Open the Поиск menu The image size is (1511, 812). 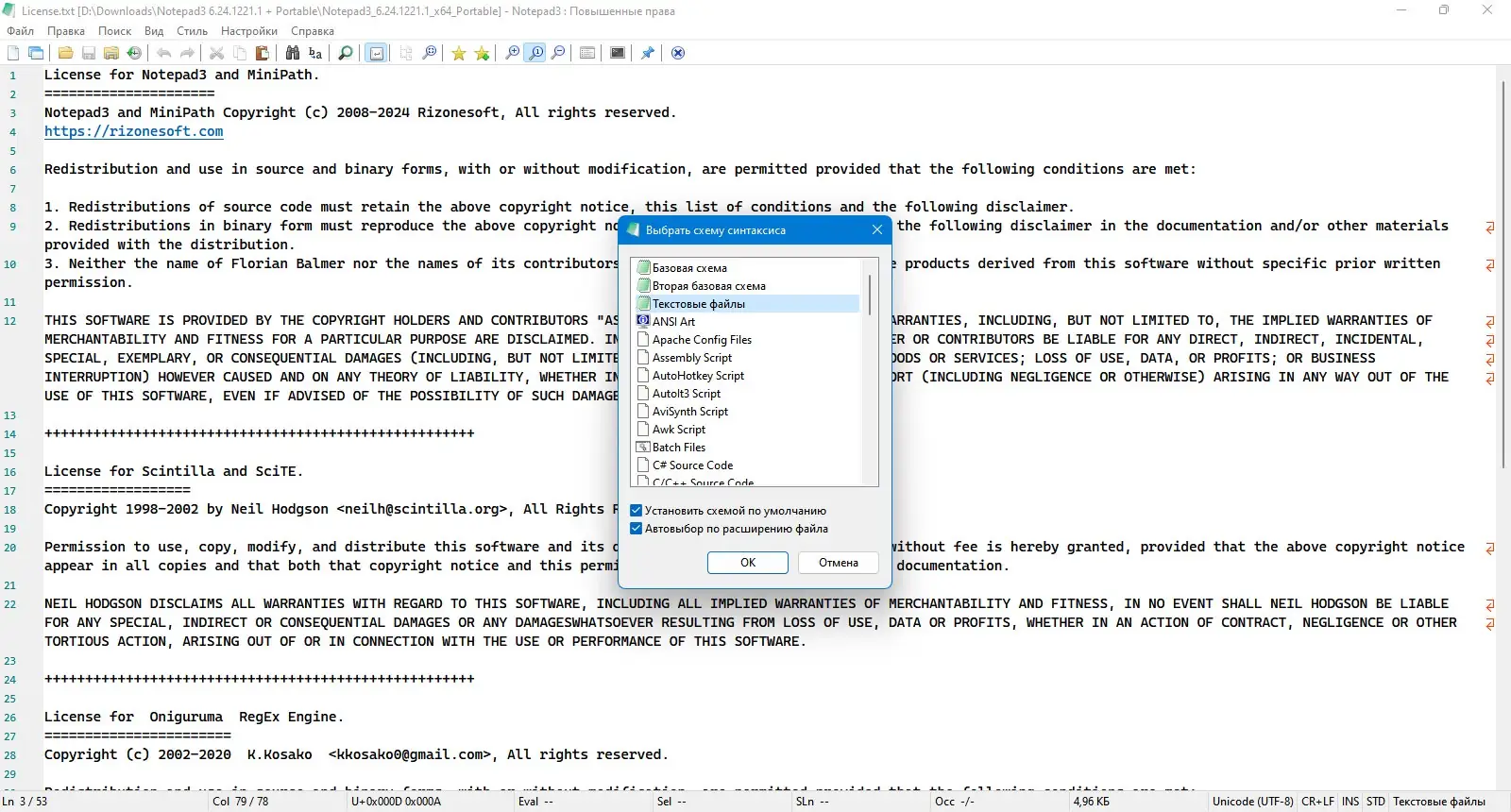click(x=115, y=31)
